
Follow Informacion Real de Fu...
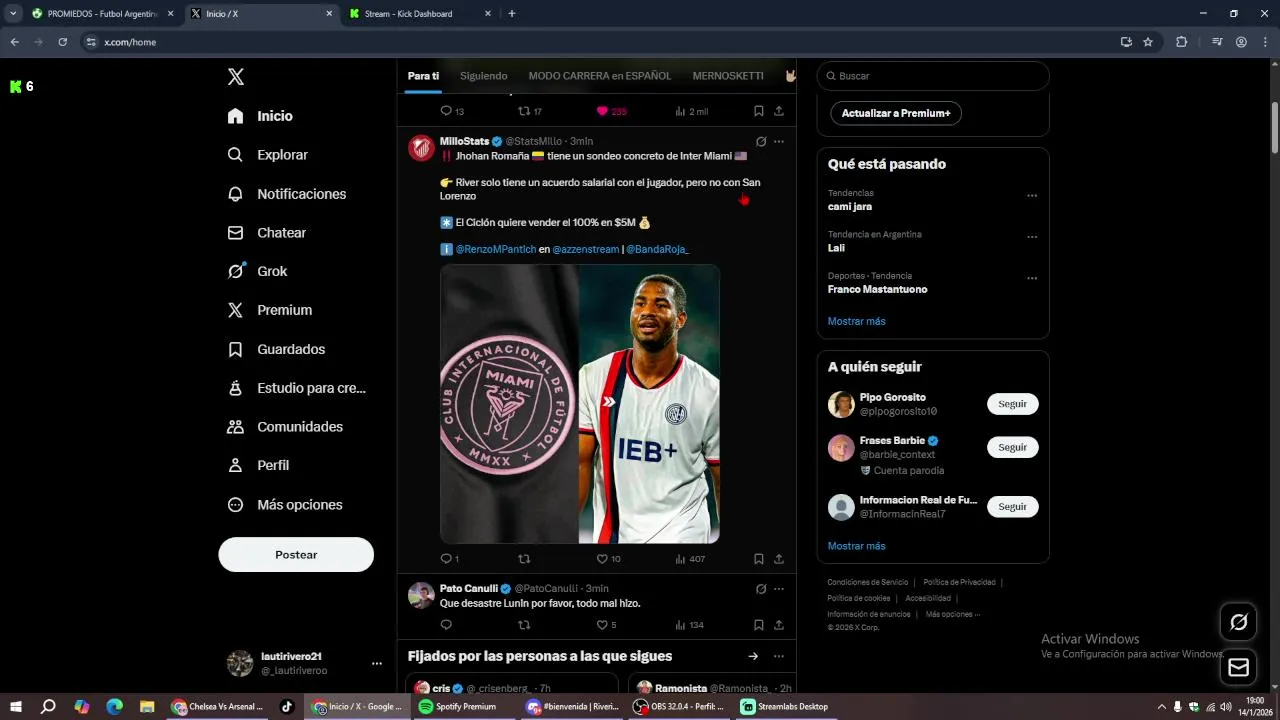tap(1013, 507)
